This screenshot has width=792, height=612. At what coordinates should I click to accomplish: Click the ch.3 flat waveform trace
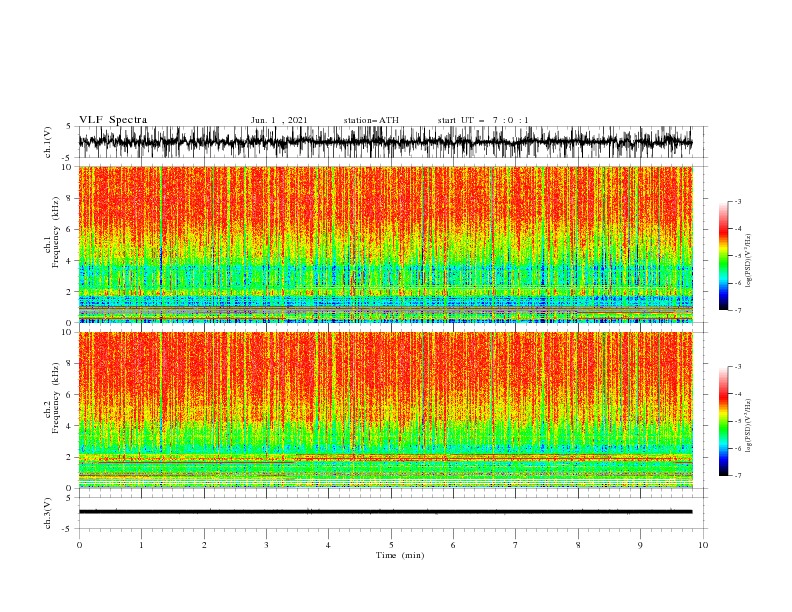385,512
